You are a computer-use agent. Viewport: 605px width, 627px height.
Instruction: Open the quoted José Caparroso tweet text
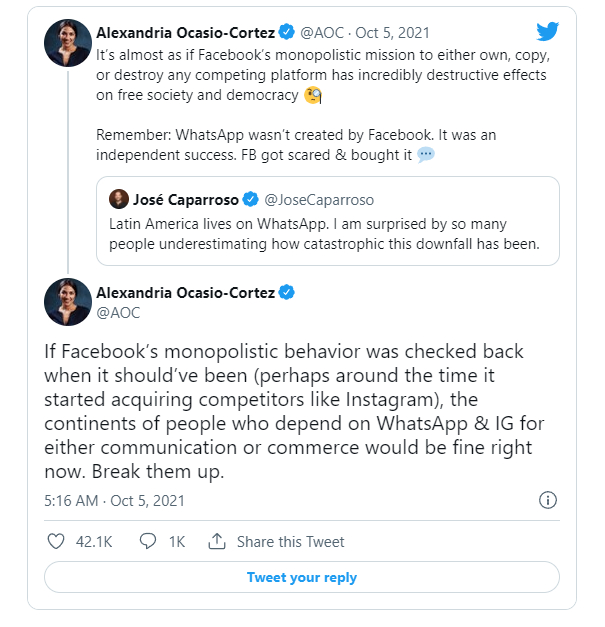[321, 232]
